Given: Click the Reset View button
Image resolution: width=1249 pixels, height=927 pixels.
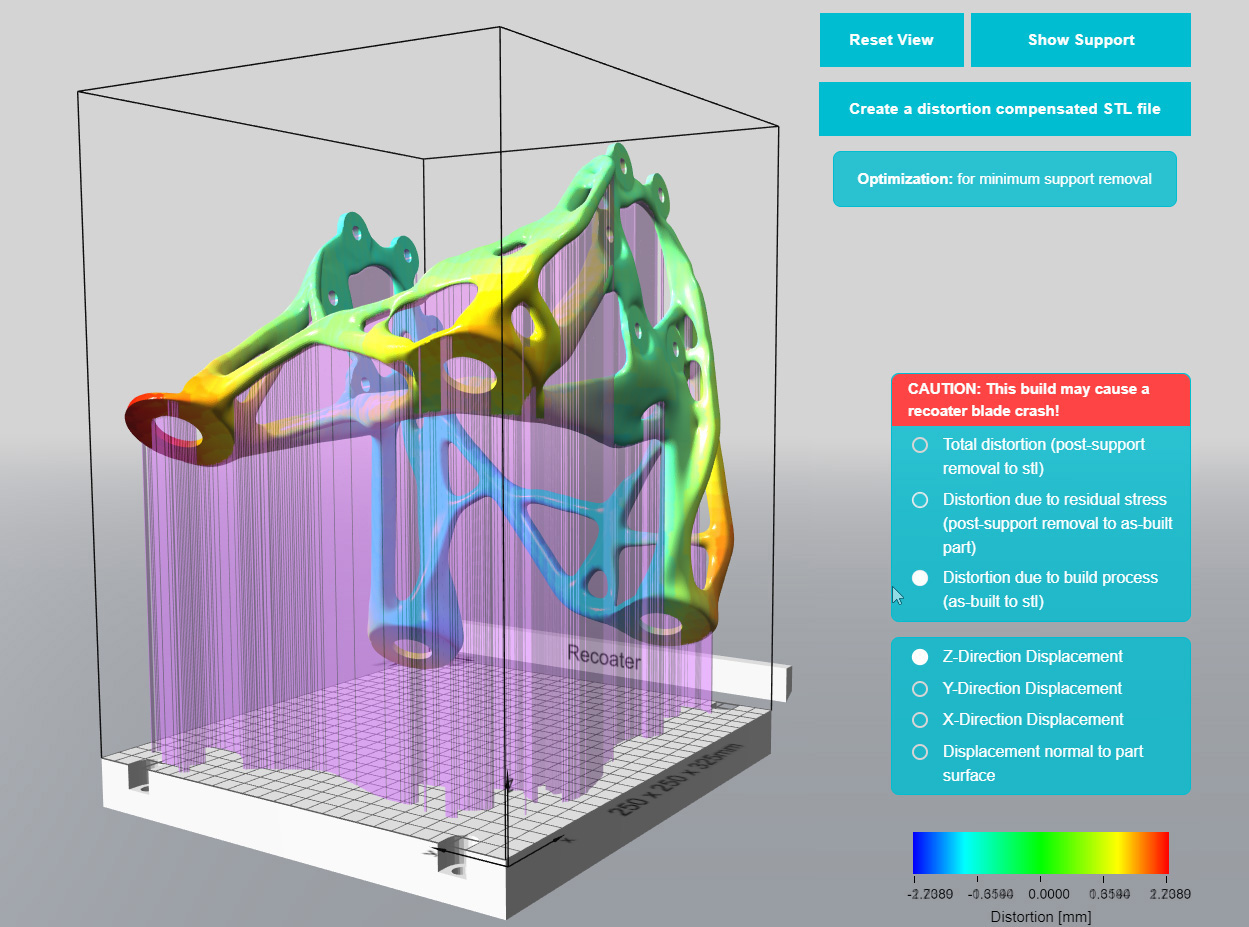Looking at the screenshot, I should coord(890,40).
